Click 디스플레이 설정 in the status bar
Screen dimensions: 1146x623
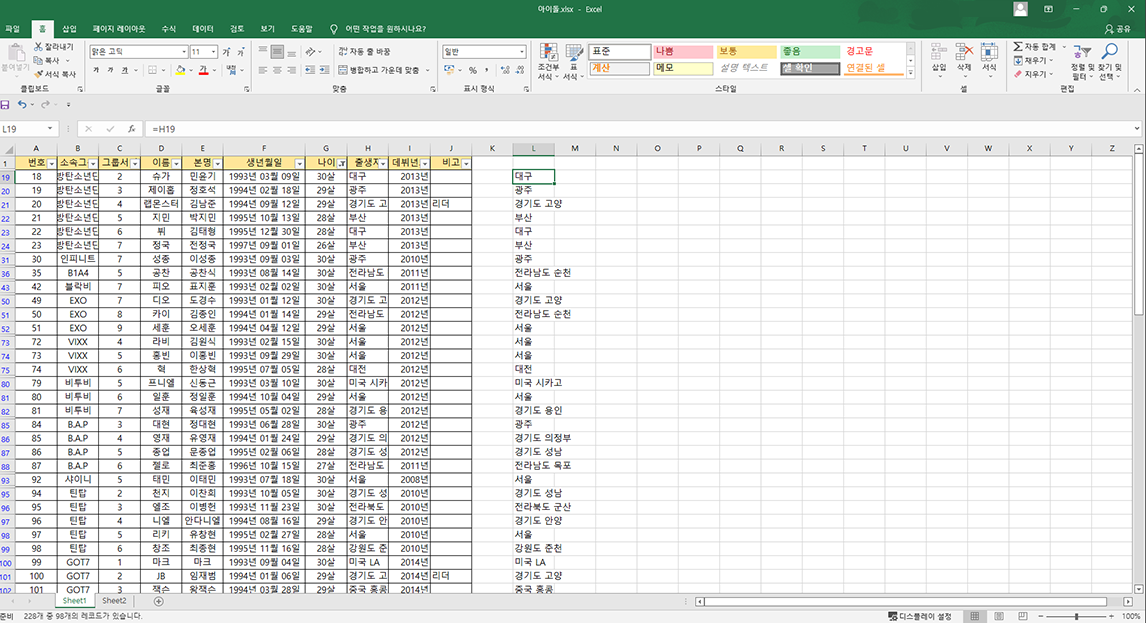[x=920, y=616]
